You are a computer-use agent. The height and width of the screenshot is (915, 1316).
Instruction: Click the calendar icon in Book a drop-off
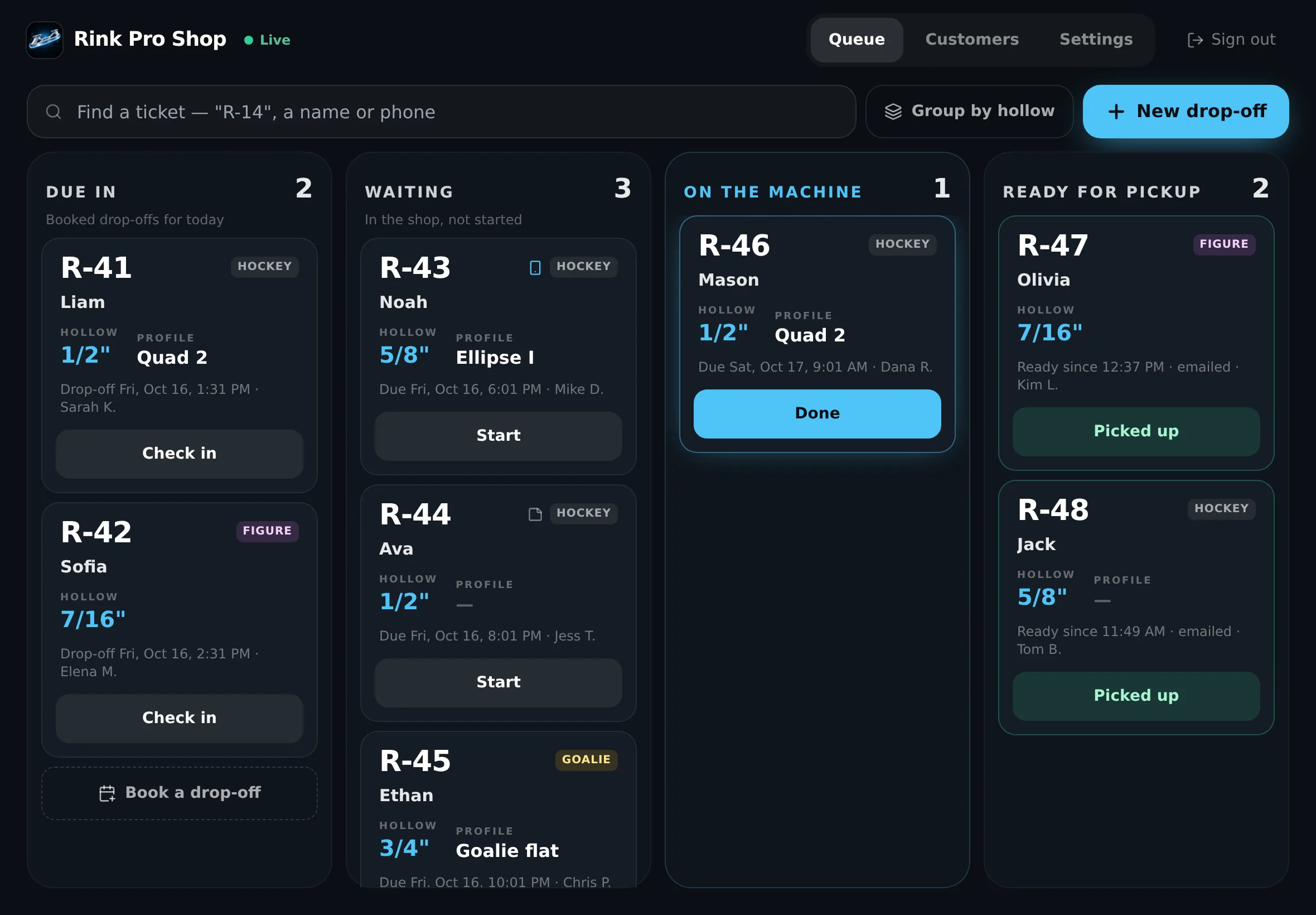(107, 793)
